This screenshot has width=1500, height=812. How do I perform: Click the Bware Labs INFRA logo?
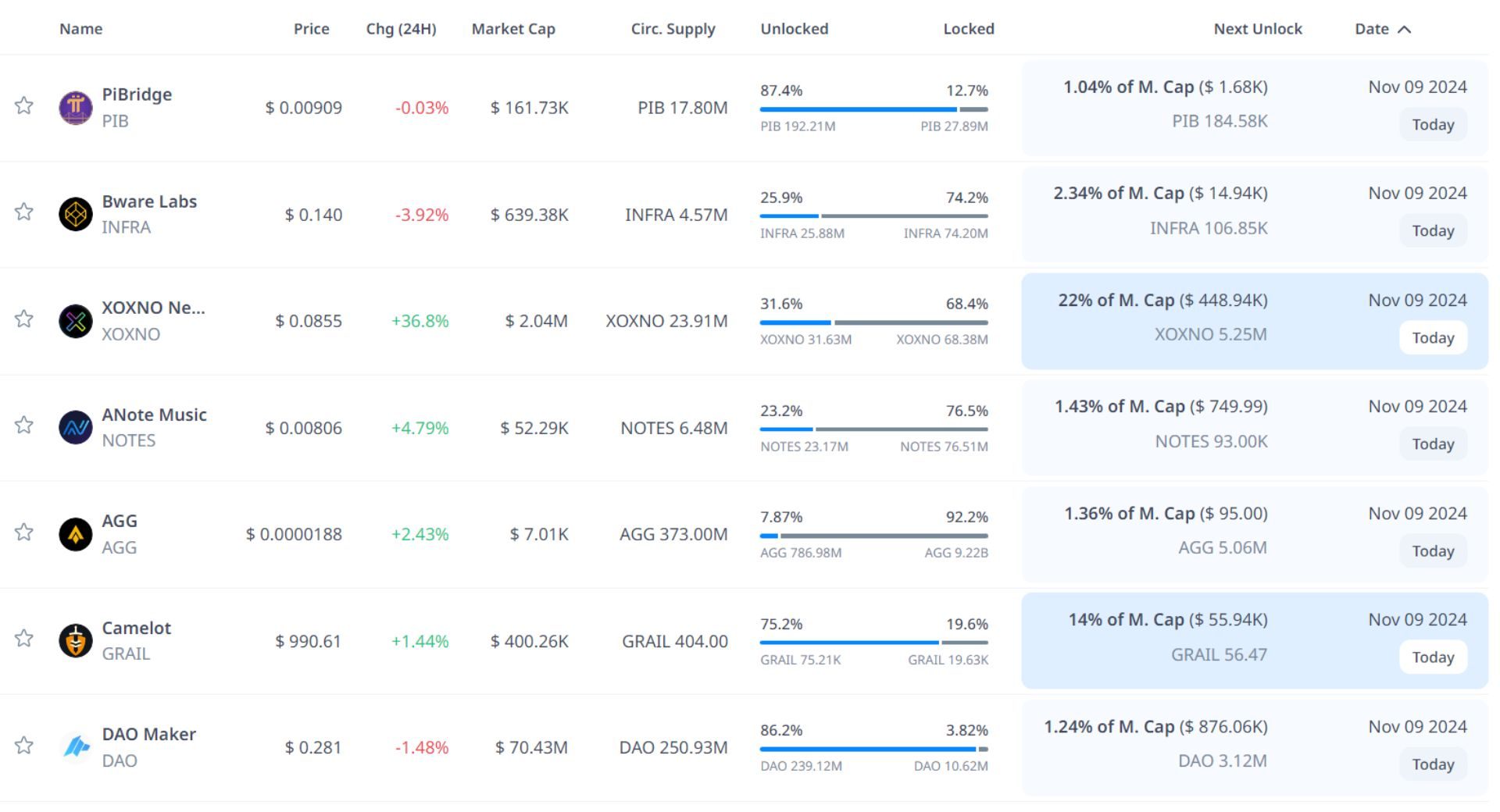pyautogui.click(x=76, y=214)
